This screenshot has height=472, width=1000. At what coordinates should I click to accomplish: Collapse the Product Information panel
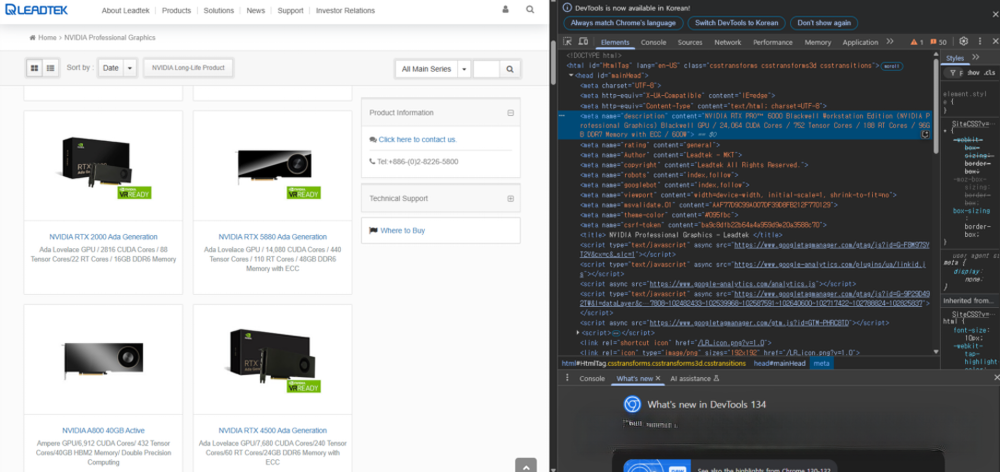510,113
